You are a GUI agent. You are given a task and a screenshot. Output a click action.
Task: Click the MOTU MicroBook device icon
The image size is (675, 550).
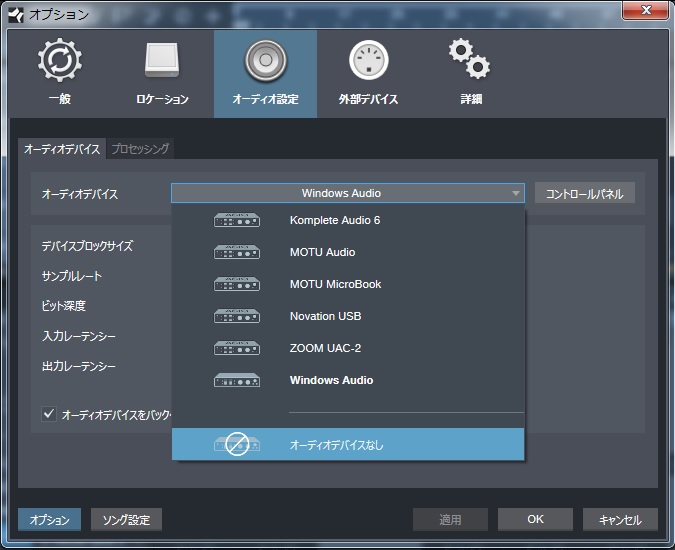point(237,284)
